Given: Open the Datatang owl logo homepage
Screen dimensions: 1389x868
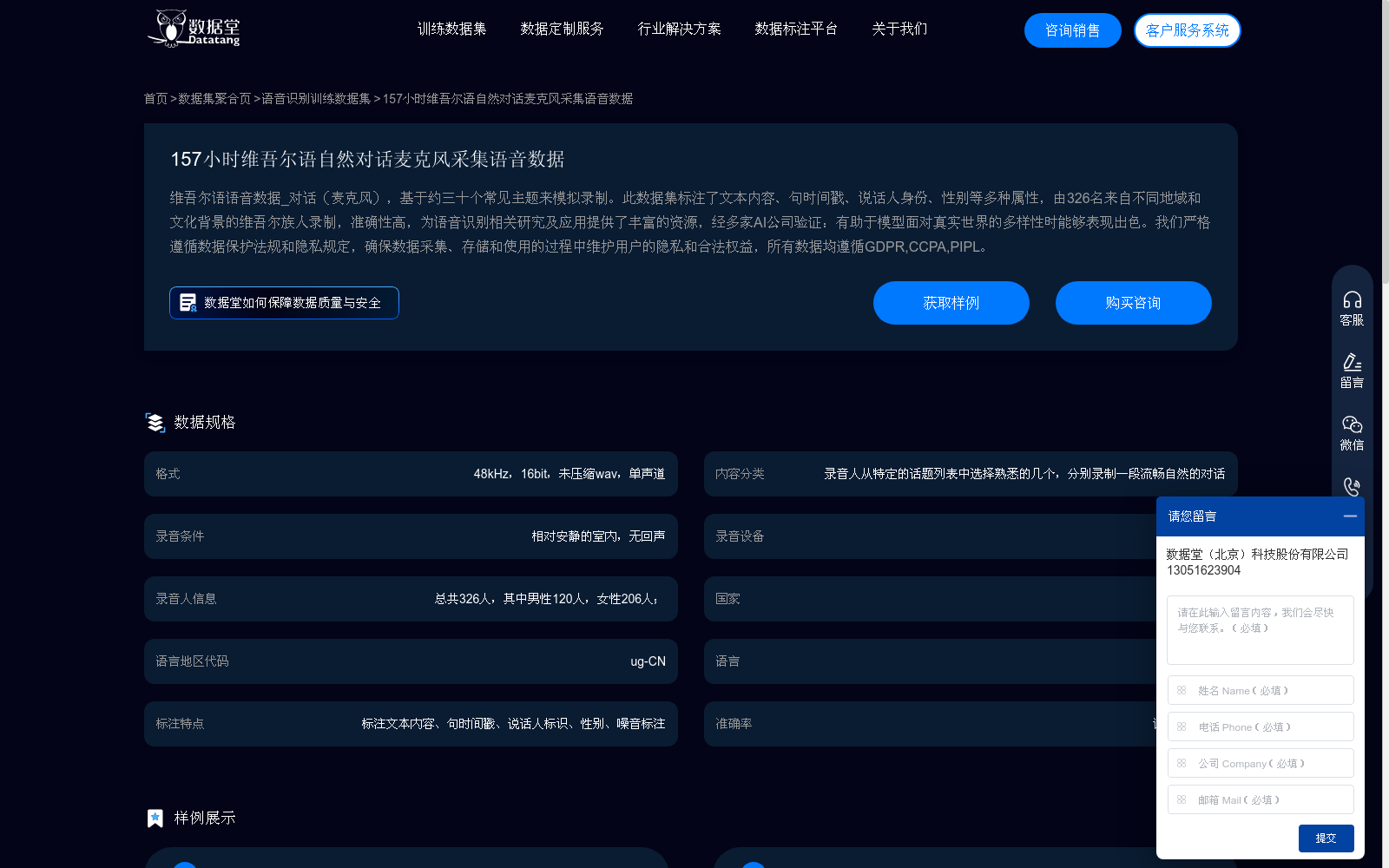Looking at the screenshot, I should click(194, 29).
